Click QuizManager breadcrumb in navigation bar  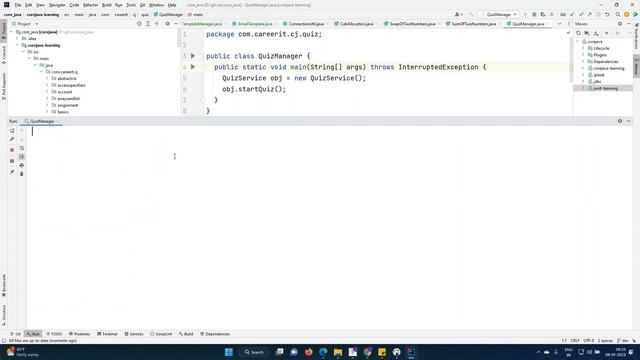tap(169, 14)
